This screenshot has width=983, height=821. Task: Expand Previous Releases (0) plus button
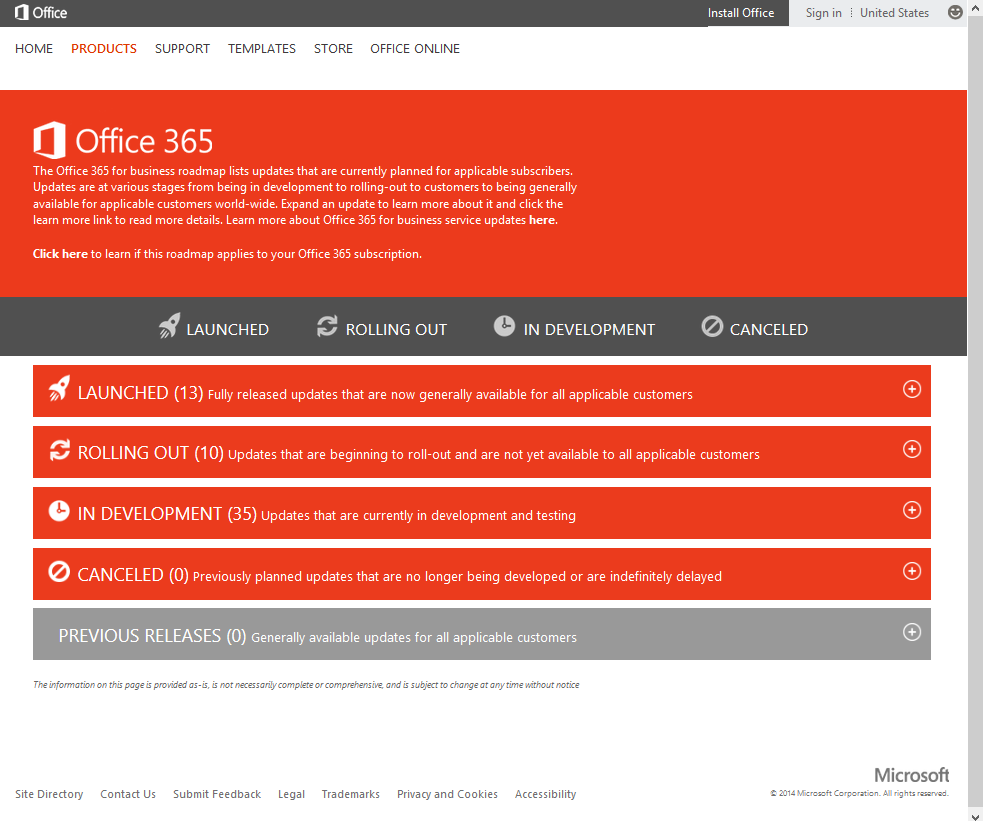coord(912,632)
